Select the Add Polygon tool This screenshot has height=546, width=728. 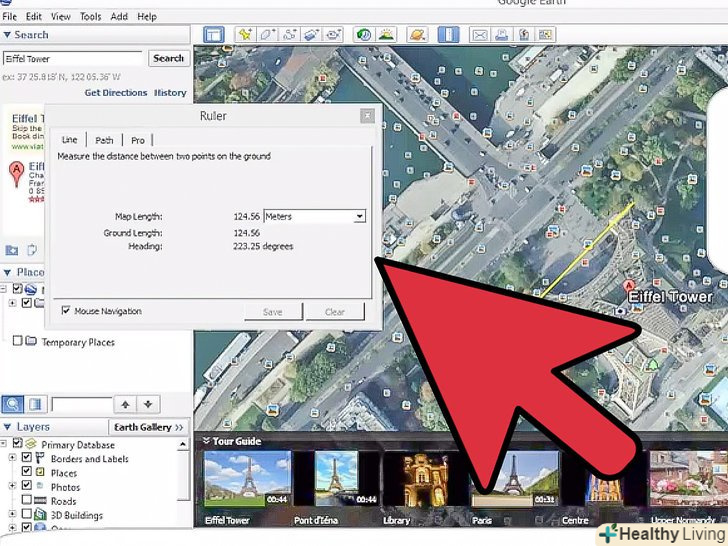pyautogui.click(x=266, y=35)
